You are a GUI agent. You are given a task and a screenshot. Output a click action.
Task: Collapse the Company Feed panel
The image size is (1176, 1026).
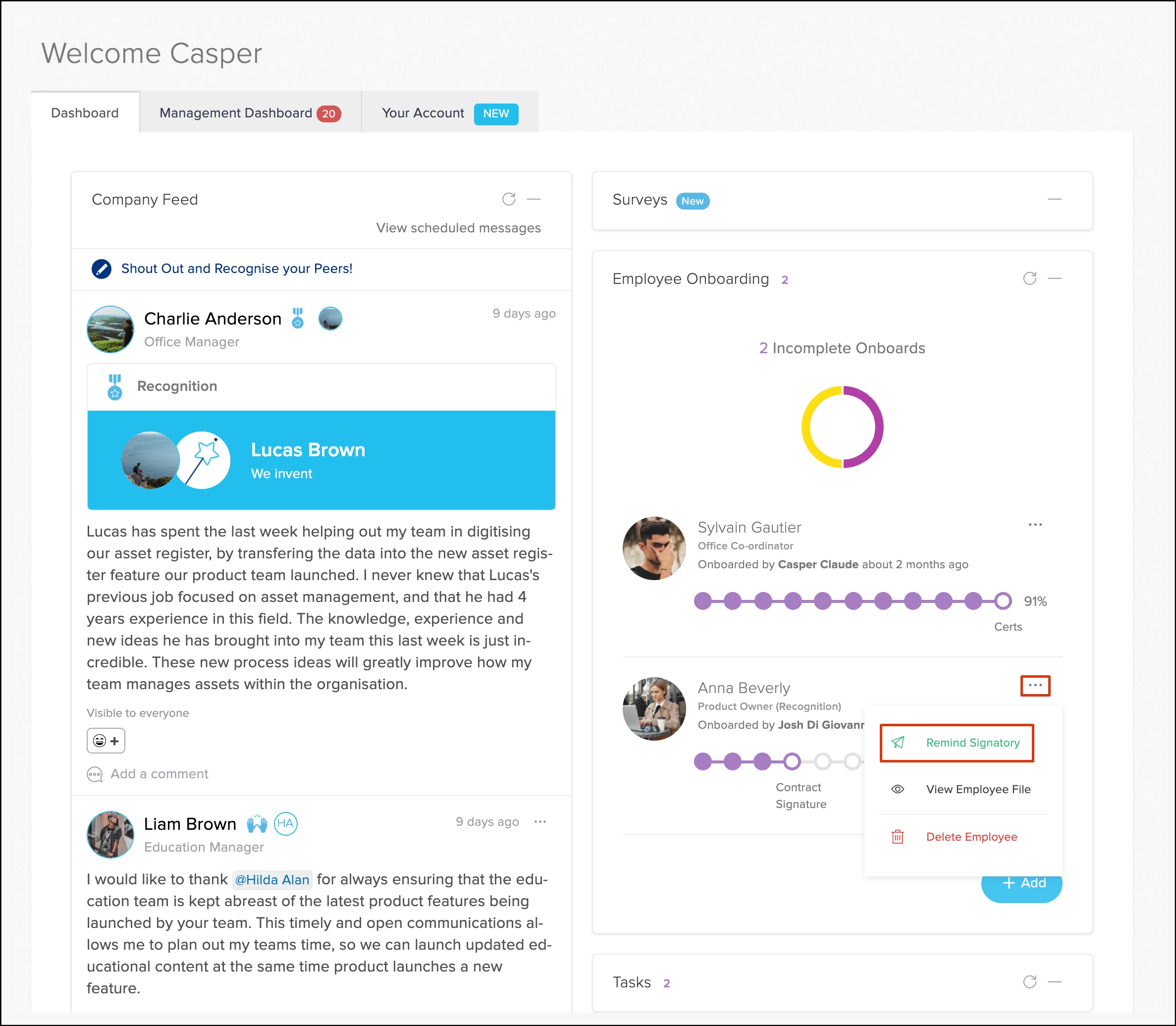[x=534, y=199]
